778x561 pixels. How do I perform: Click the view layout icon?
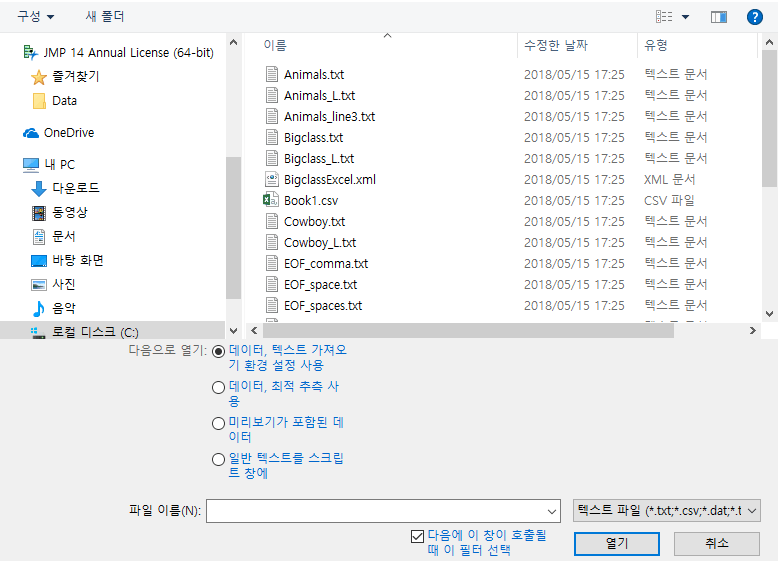point(664,17)
